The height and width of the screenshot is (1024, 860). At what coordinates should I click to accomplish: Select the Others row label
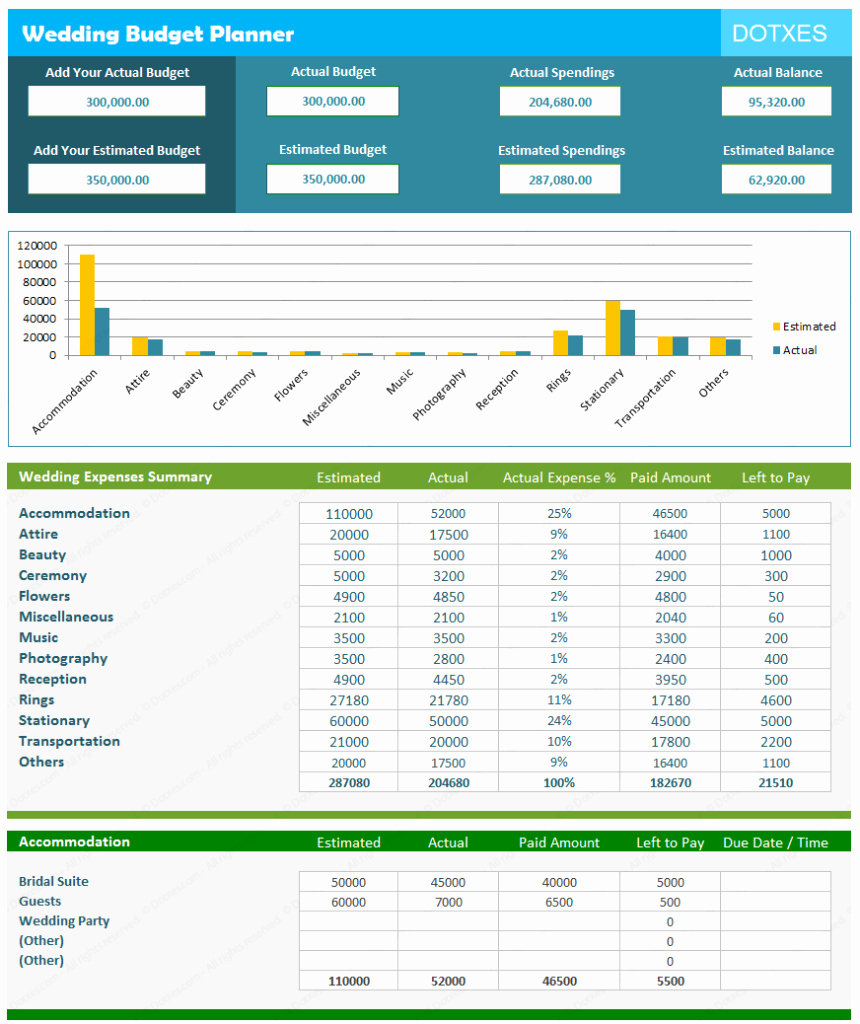pos(42,762)
